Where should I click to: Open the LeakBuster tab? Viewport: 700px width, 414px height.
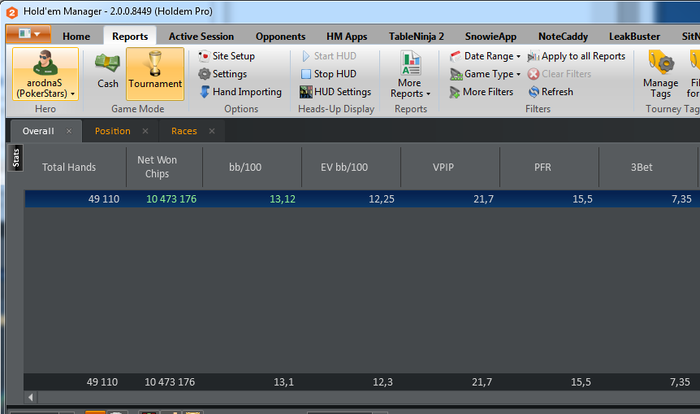point(634,37)
